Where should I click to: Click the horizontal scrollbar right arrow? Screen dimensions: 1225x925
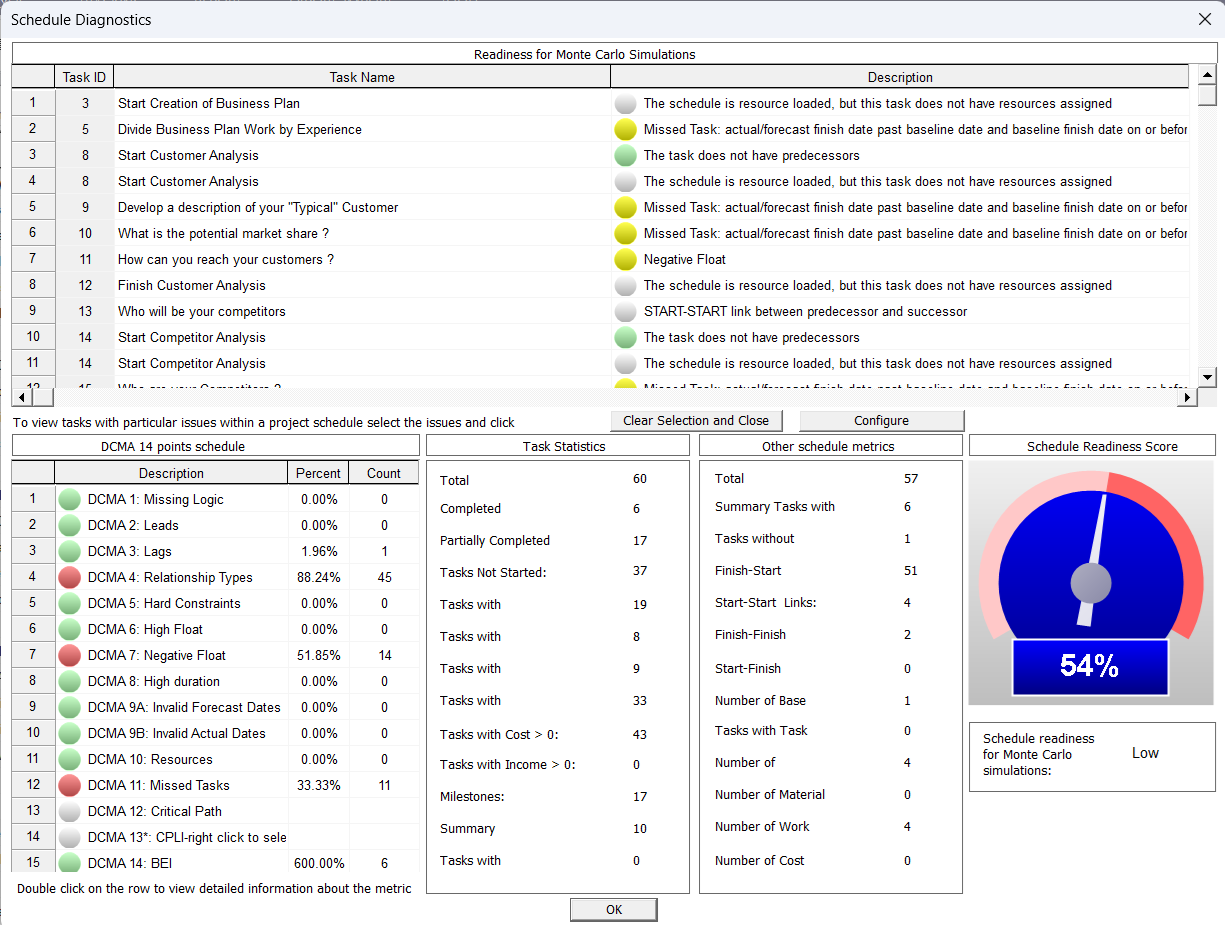coord(1188,397)
